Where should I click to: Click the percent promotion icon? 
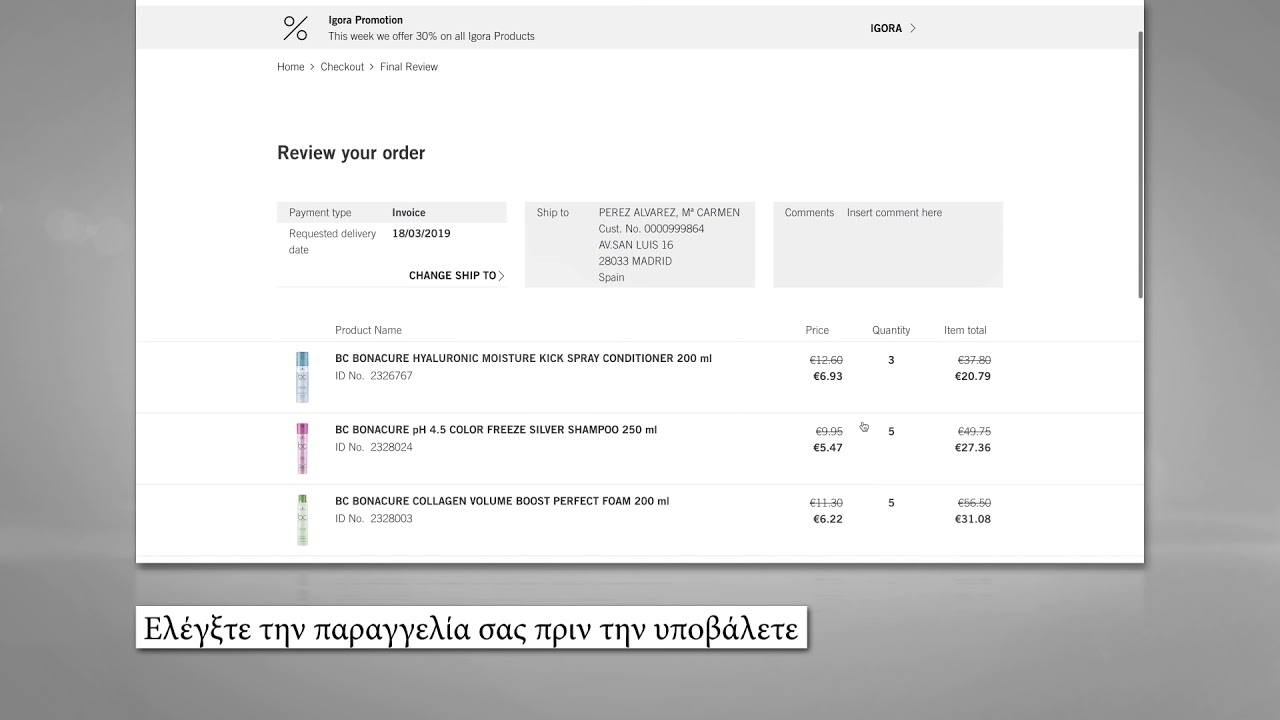pos(295,28)
